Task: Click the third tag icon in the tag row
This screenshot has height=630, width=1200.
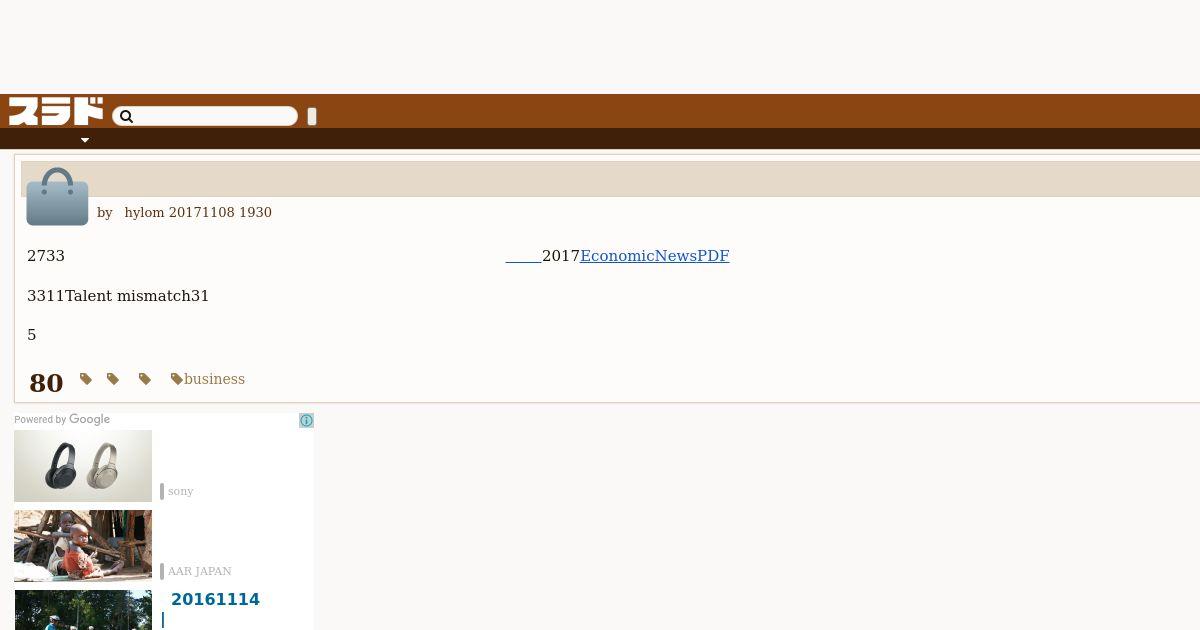Action: coord(145,379)
